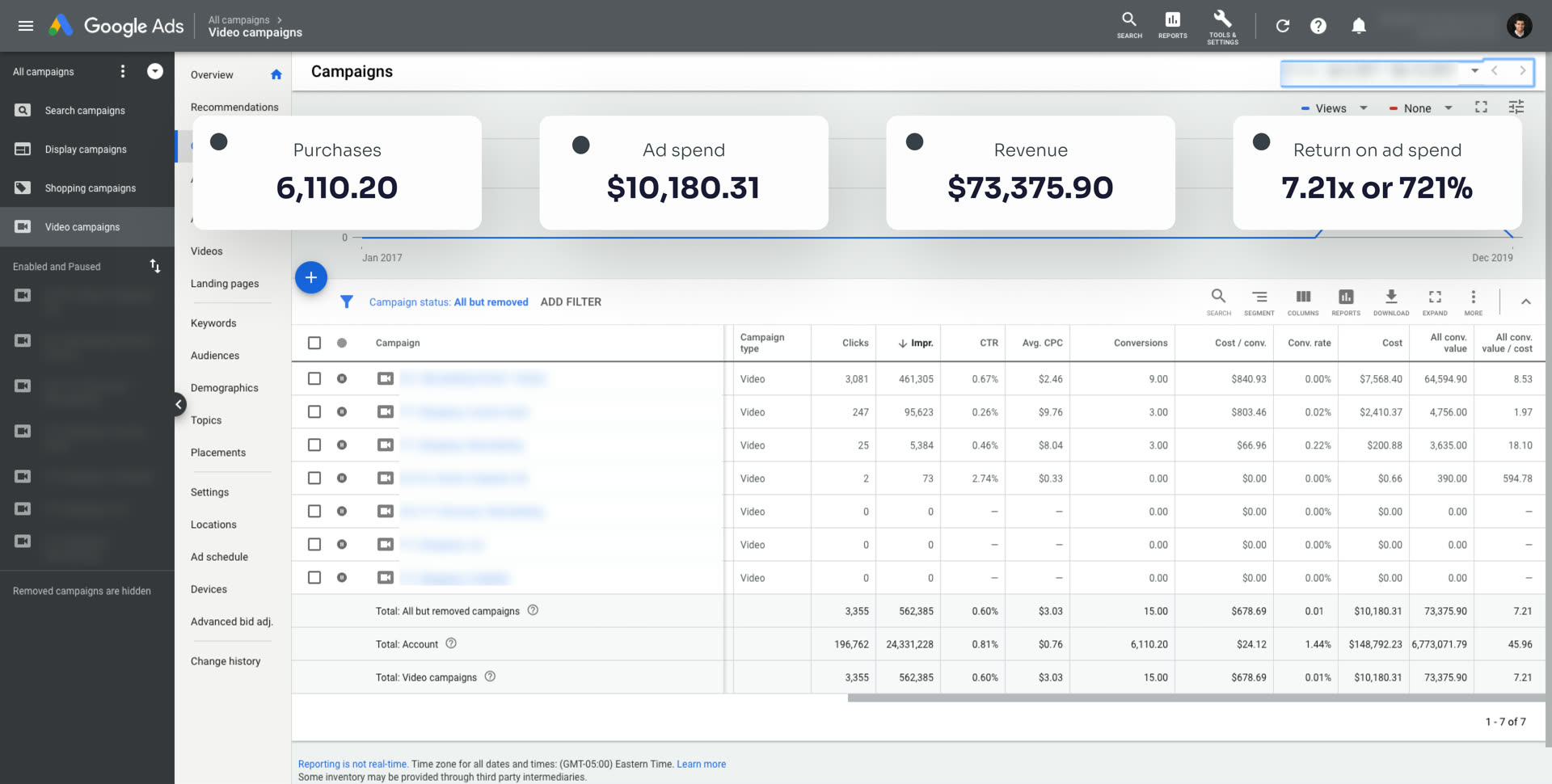Screen dimensions: 1552x784
Task: Open the Columns modifier
Action: coord(1303,301)
